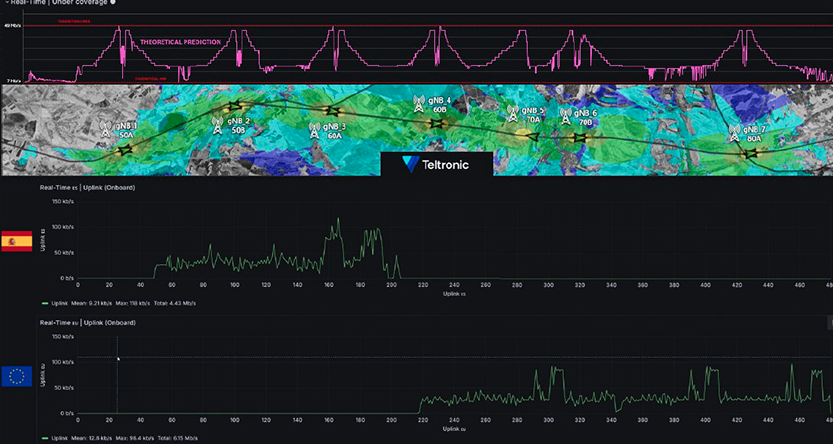Click the train marker below gNB_1
833x444 pixels.
(126, 151)
